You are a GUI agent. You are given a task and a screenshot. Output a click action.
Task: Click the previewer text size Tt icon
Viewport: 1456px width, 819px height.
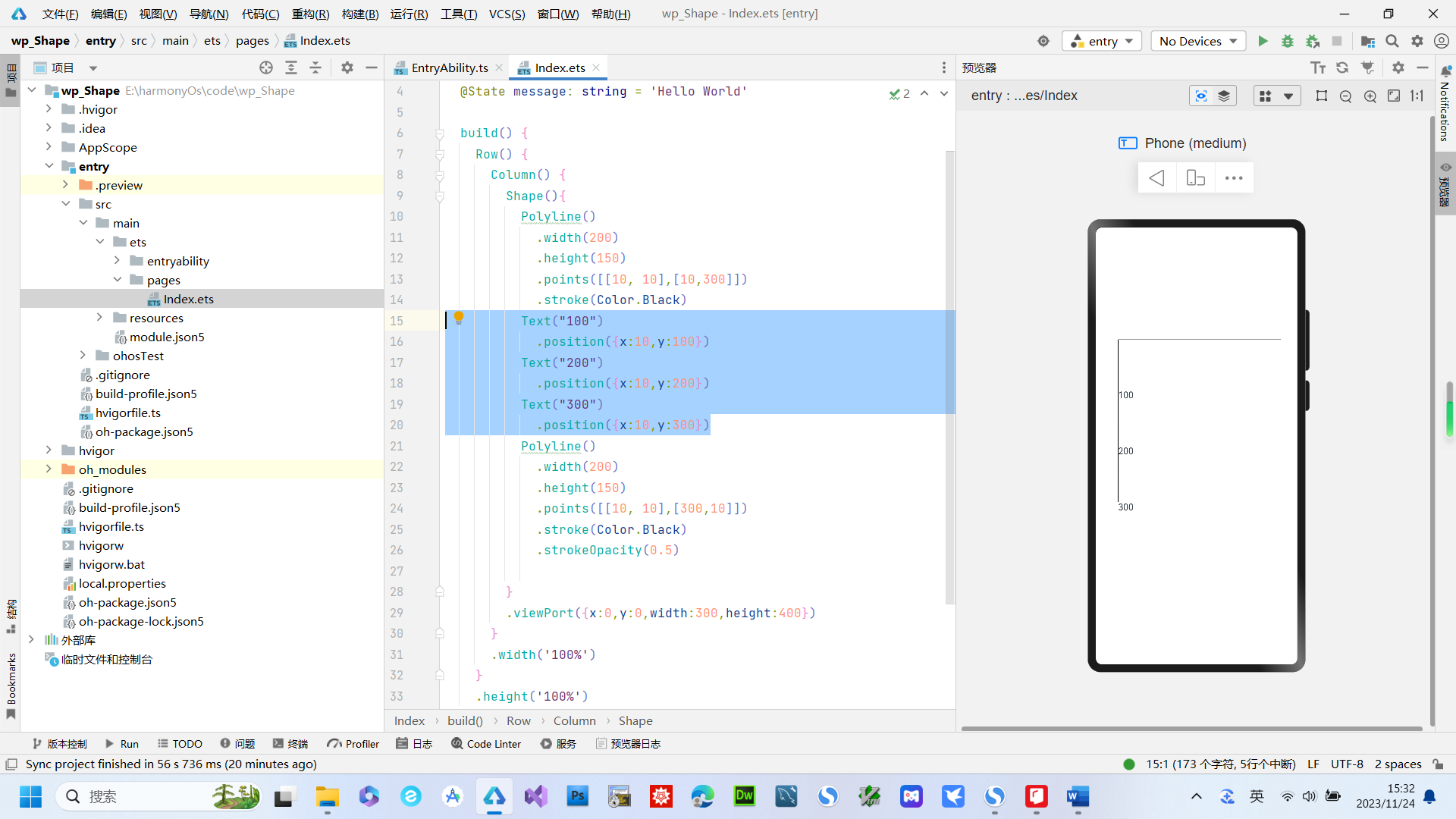(x=1318, y=67)
